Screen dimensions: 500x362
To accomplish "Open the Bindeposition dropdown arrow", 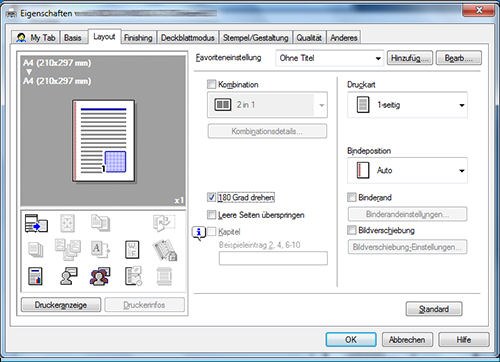I will coord(462,171).
